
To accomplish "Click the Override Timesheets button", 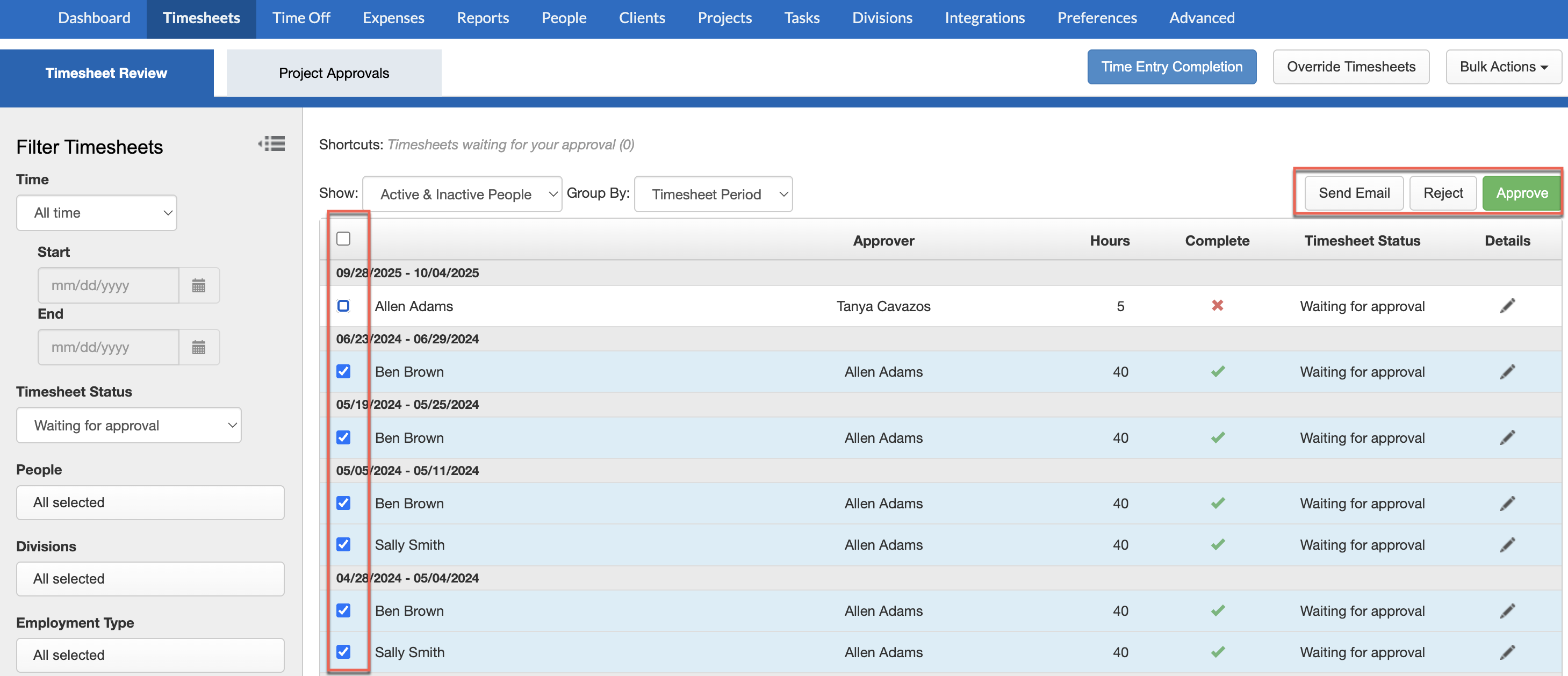I will click(x=1351, y=67).
